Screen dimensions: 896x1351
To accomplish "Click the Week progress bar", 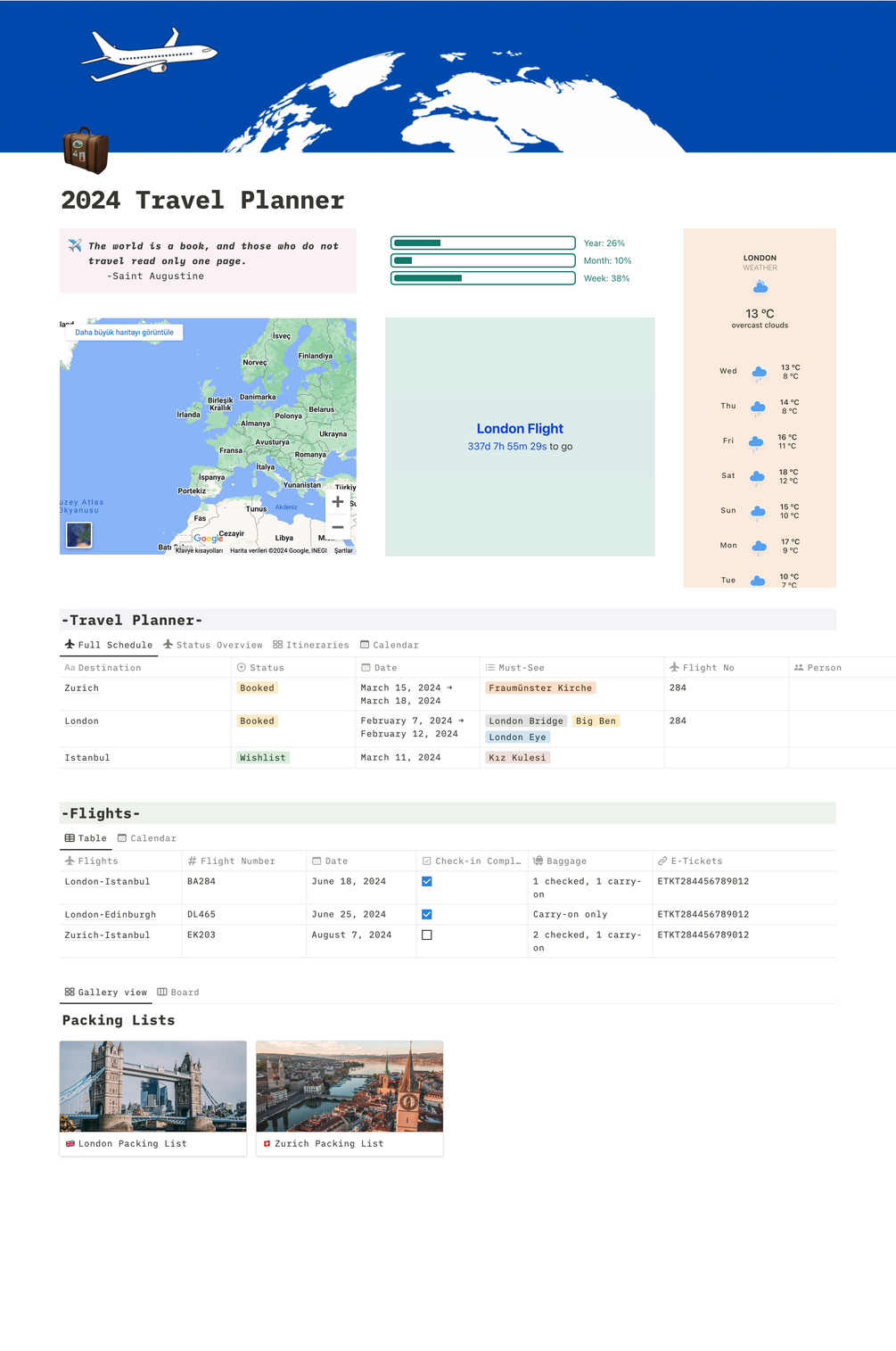I will [x=483, y=279].
